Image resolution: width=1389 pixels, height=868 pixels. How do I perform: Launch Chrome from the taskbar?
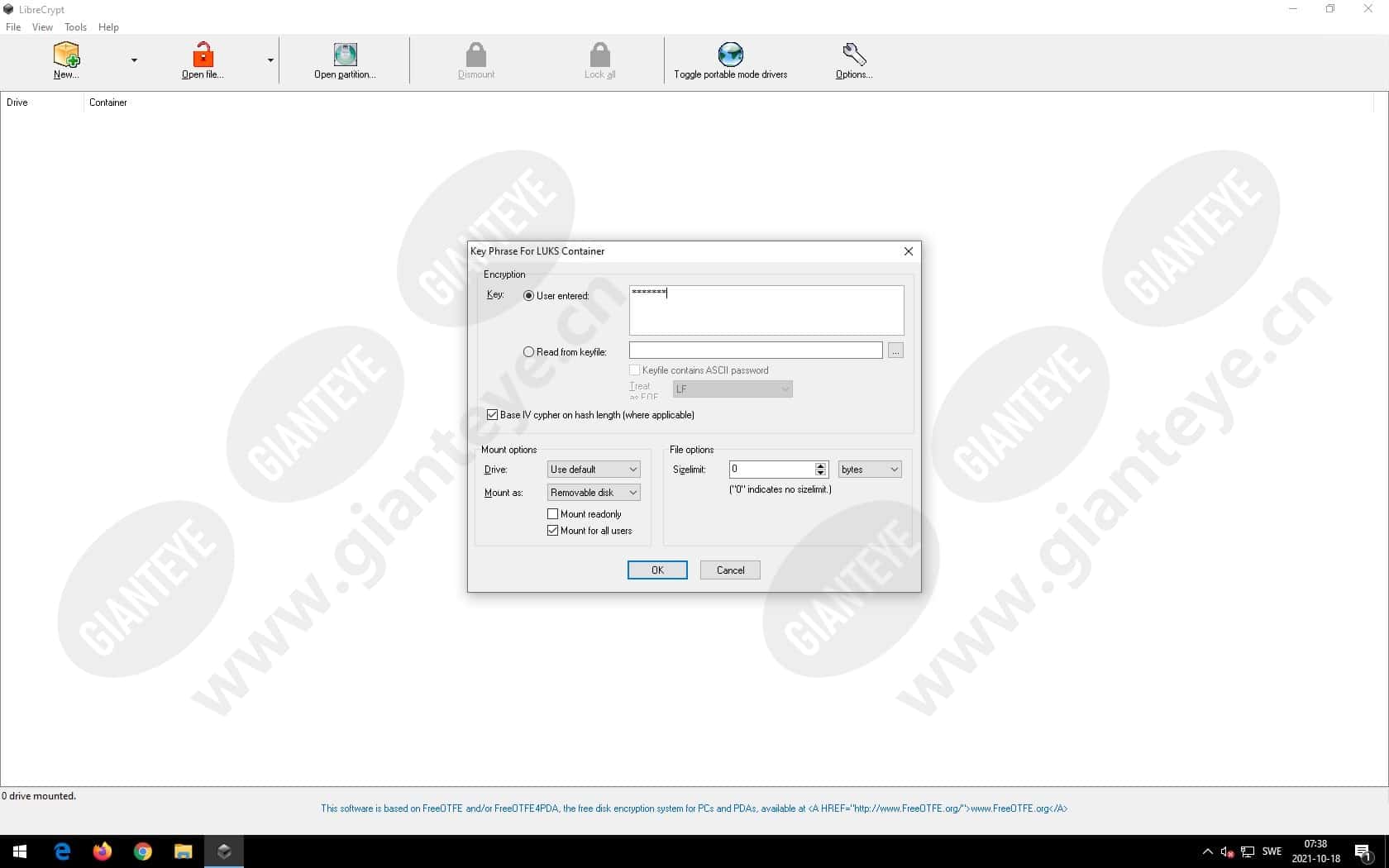click(143, 851)
